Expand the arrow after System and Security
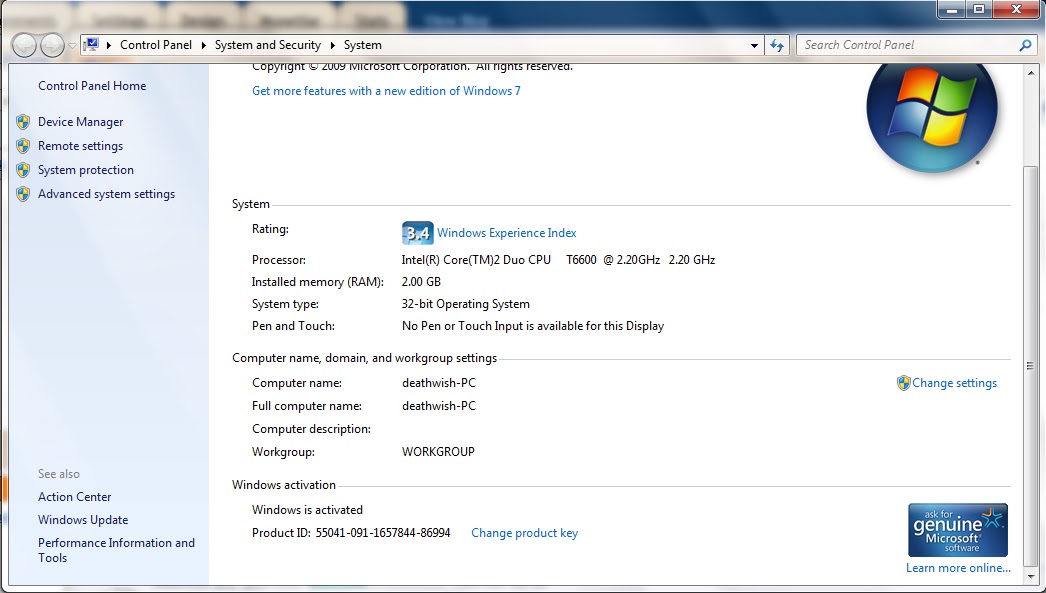This screenshot has height=593, width=1046. coord(332,45)
